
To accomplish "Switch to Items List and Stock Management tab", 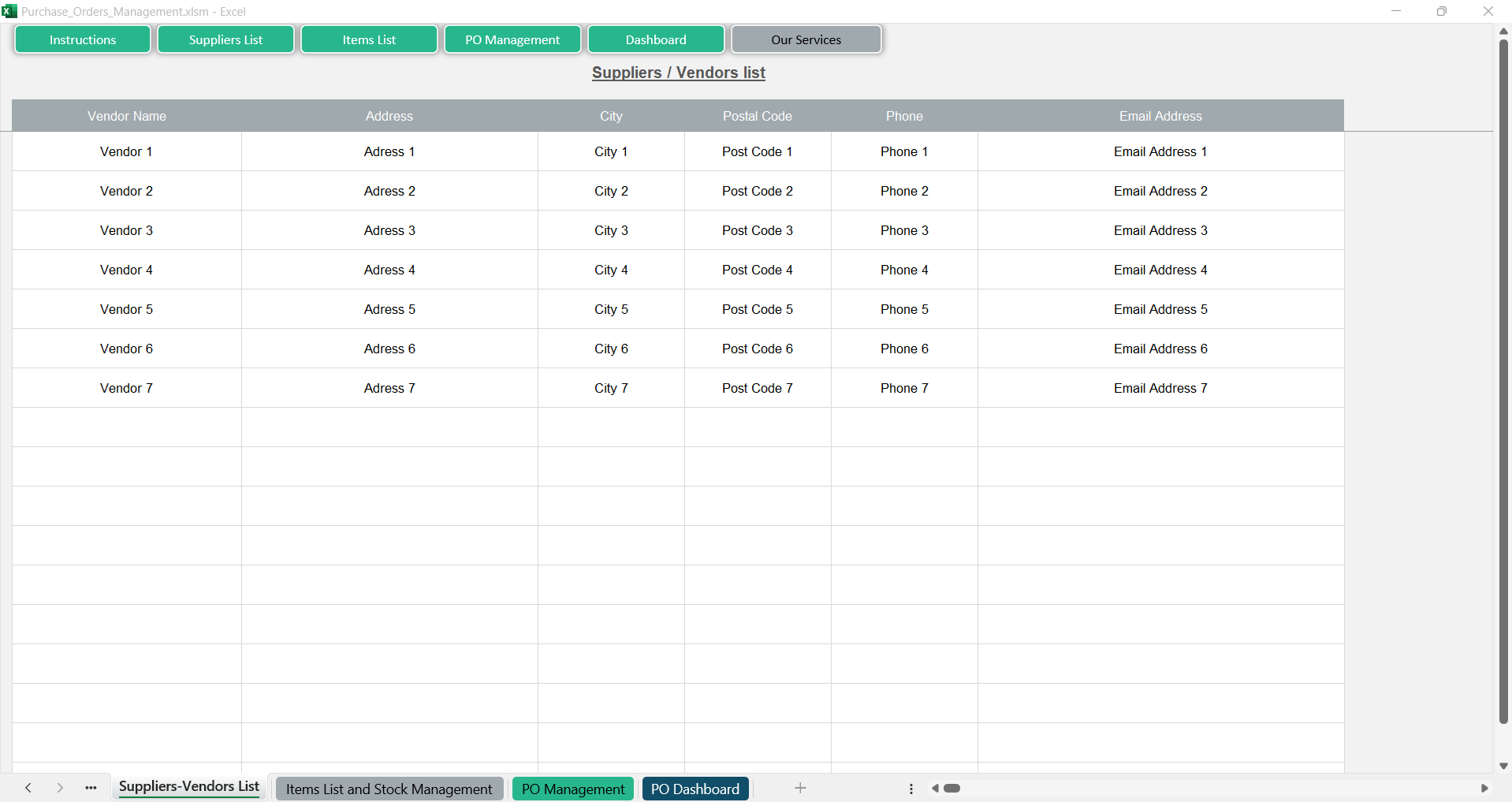I will point(389,789).
